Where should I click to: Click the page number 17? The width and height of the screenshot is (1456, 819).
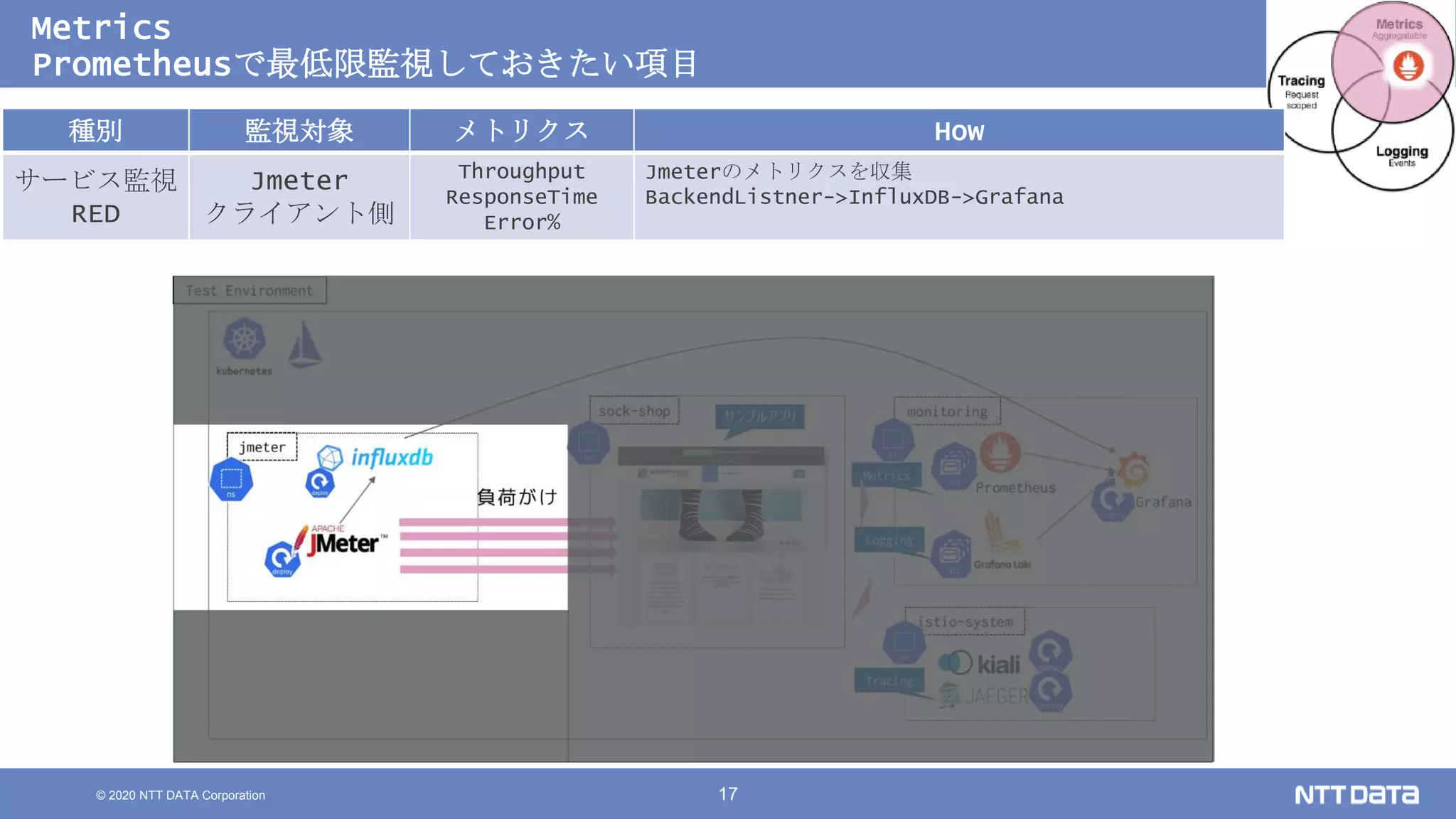(x=728, y=794)
